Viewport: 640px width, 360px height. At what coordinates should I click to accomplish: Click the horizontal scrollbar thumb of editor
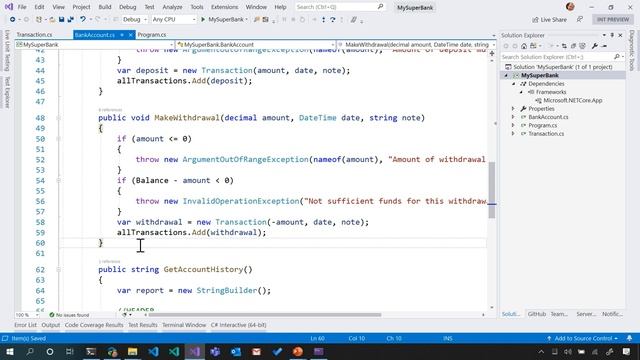point(264,315)
